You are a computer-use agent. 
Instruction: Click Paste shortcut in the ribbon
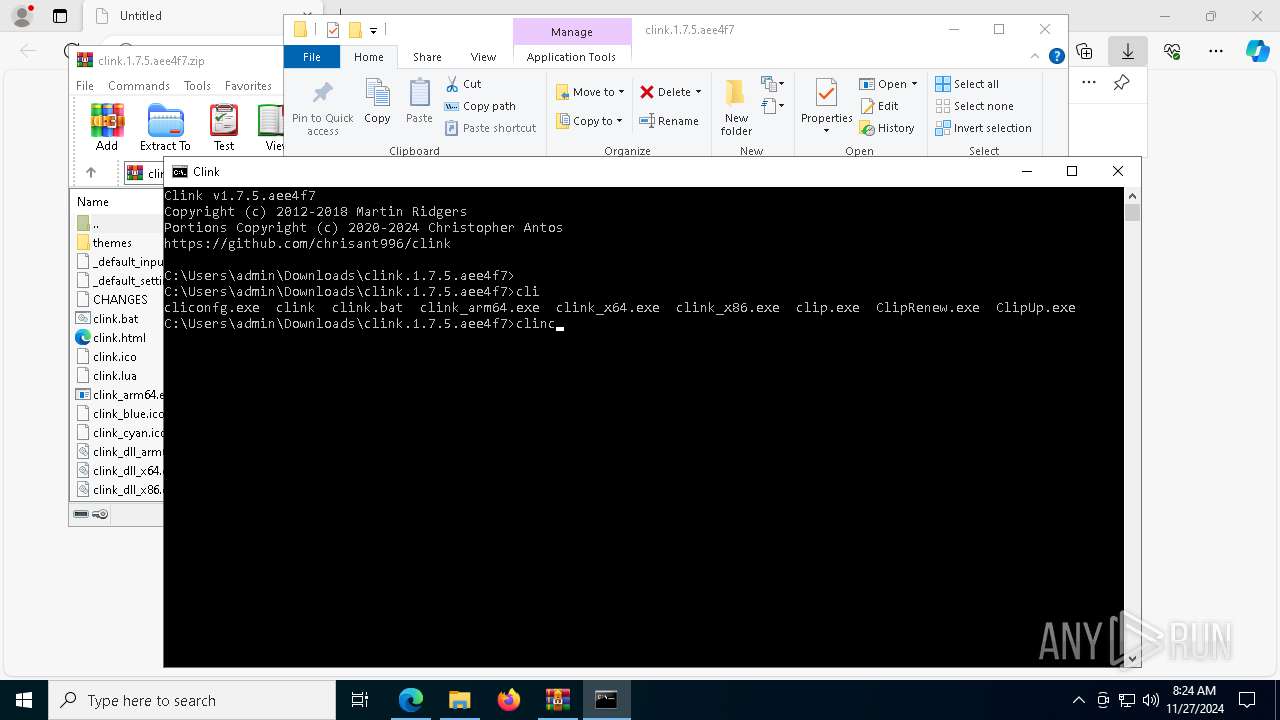[x=491, y=128]
